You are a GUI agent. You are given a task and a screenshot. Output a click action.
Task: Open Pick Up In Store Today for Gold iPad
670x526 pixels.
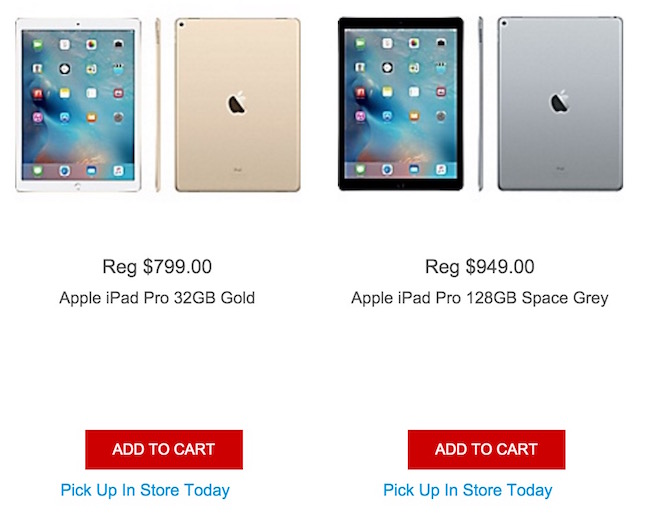click(x=145, y=490)
